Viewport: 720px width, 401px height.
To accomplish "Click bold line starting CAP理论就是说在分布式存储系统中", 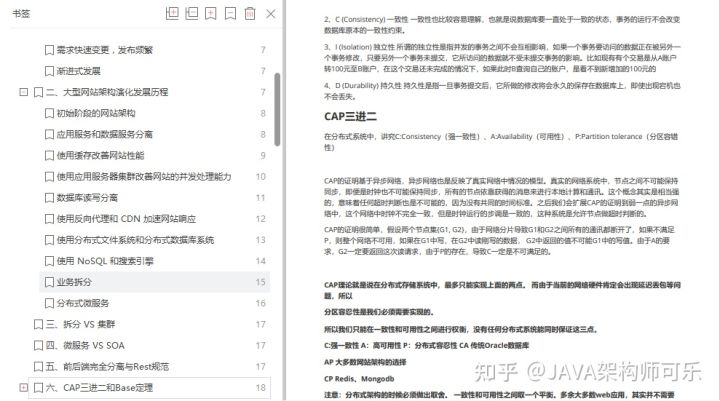I will (502, 290).
